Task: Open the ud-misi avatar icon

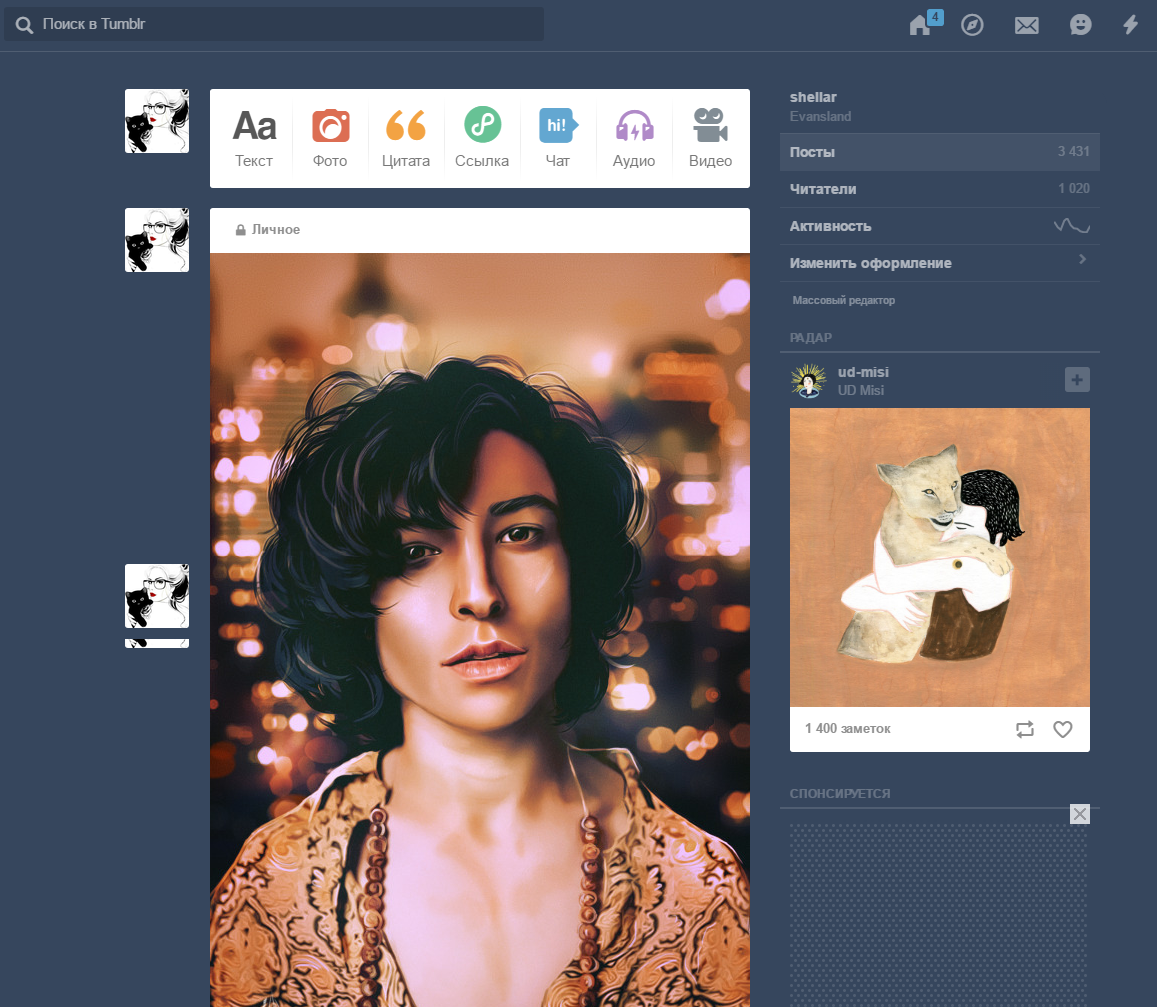Action: click(809, 381)
